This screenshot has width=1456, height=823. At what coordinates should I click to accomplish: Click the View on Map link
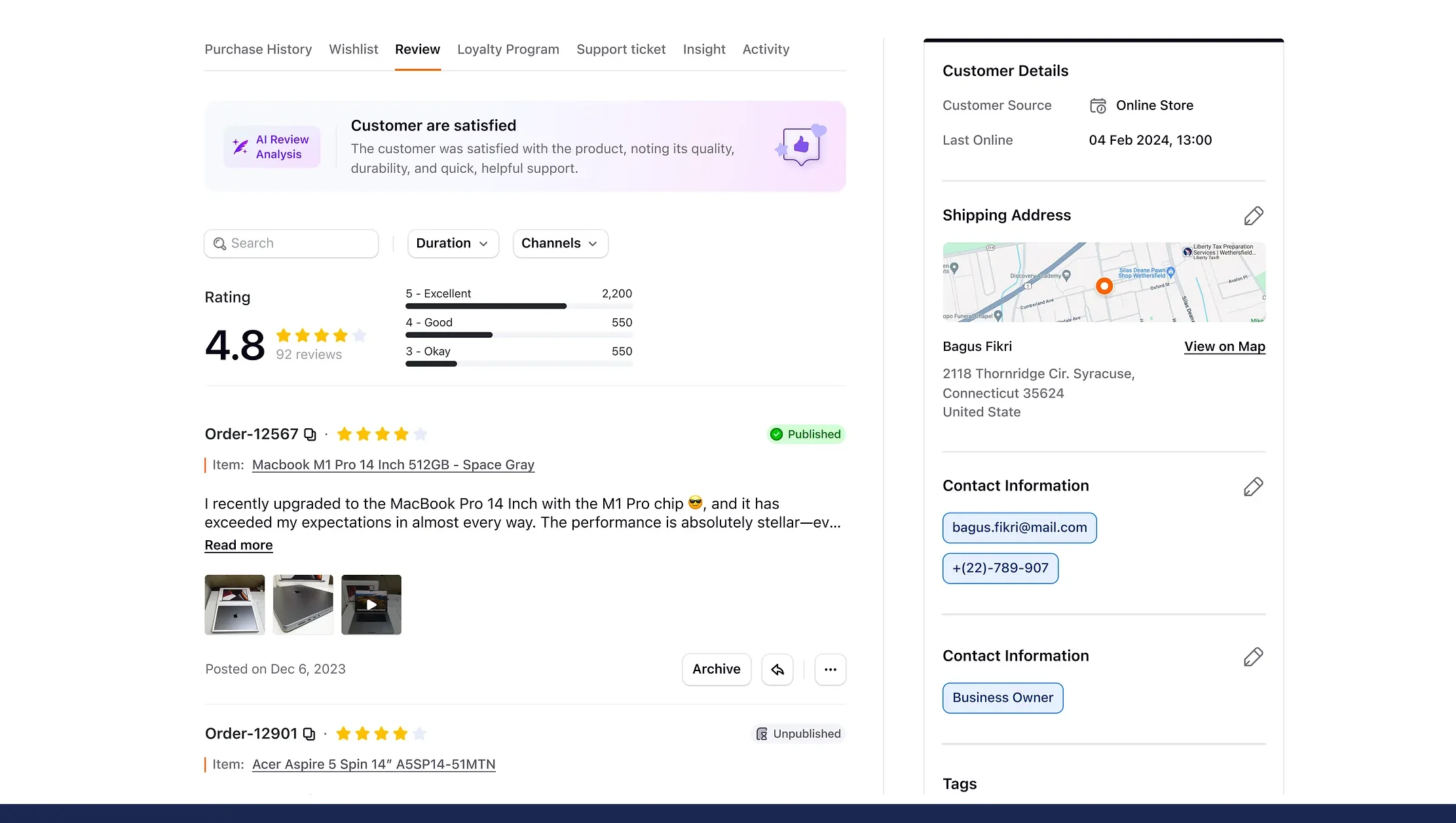(x=1224, y=346)
